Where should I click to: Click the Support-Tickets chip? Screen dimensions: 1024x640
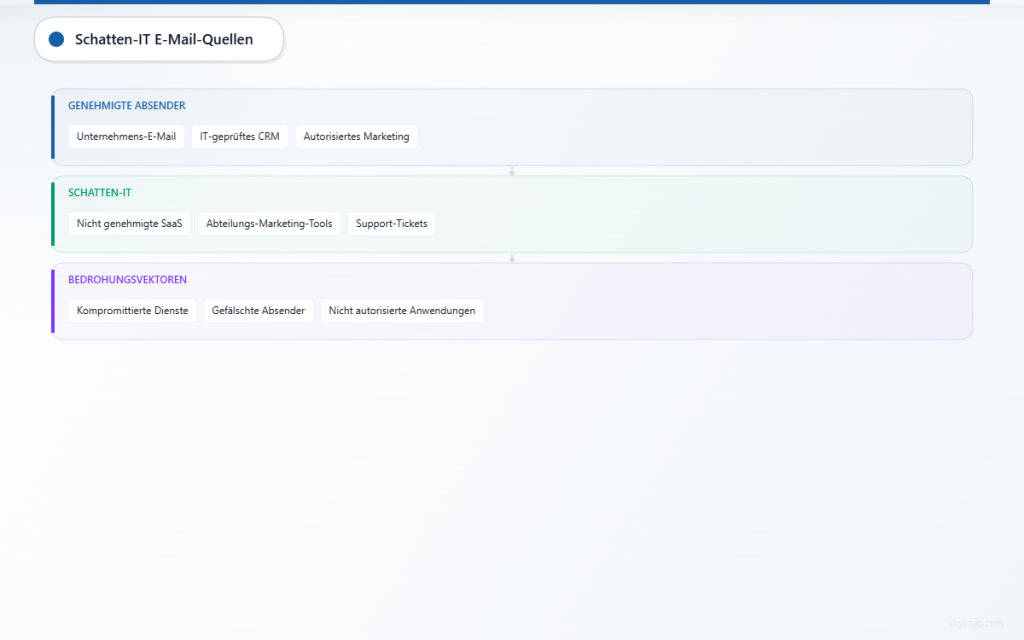pyautogui.click(x=391, y=223)
